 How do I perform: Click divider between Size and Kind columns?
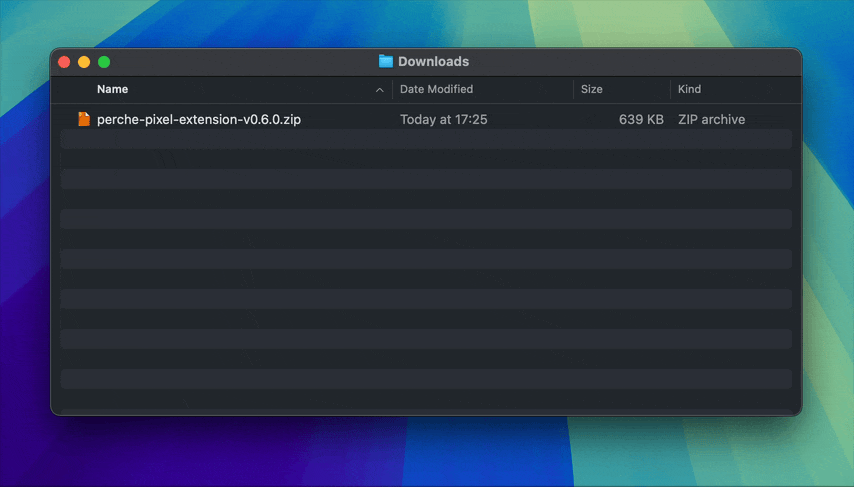click(670, 89)
